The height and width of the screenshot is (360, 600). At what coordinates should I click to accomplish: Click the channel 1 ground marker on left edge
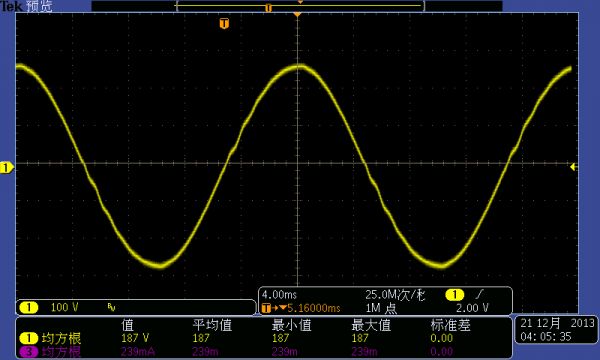click(7, 168)
